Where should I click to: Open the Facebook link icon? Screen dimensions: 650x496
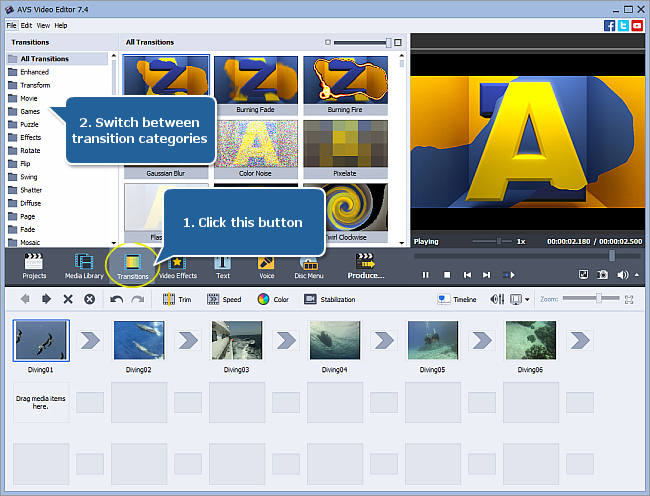609,25
